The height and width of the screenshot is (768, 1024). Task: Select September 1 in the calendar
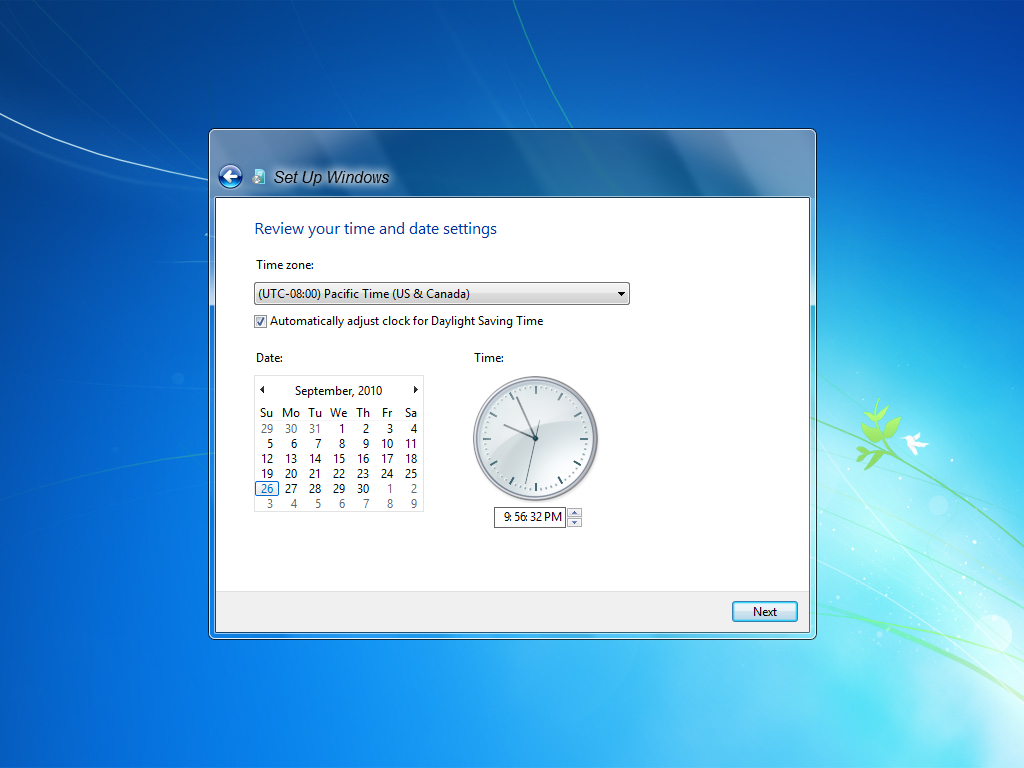(x=341, y=428)
